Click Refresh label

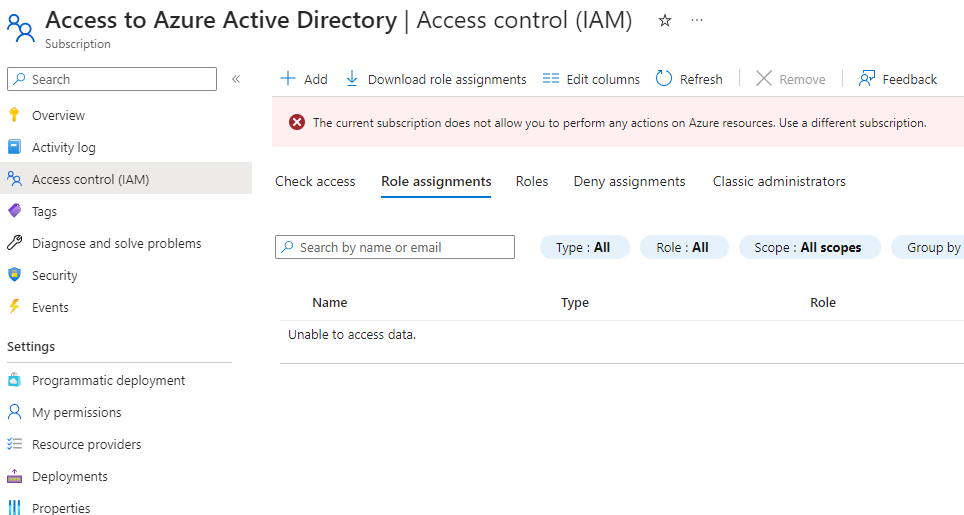701,79
